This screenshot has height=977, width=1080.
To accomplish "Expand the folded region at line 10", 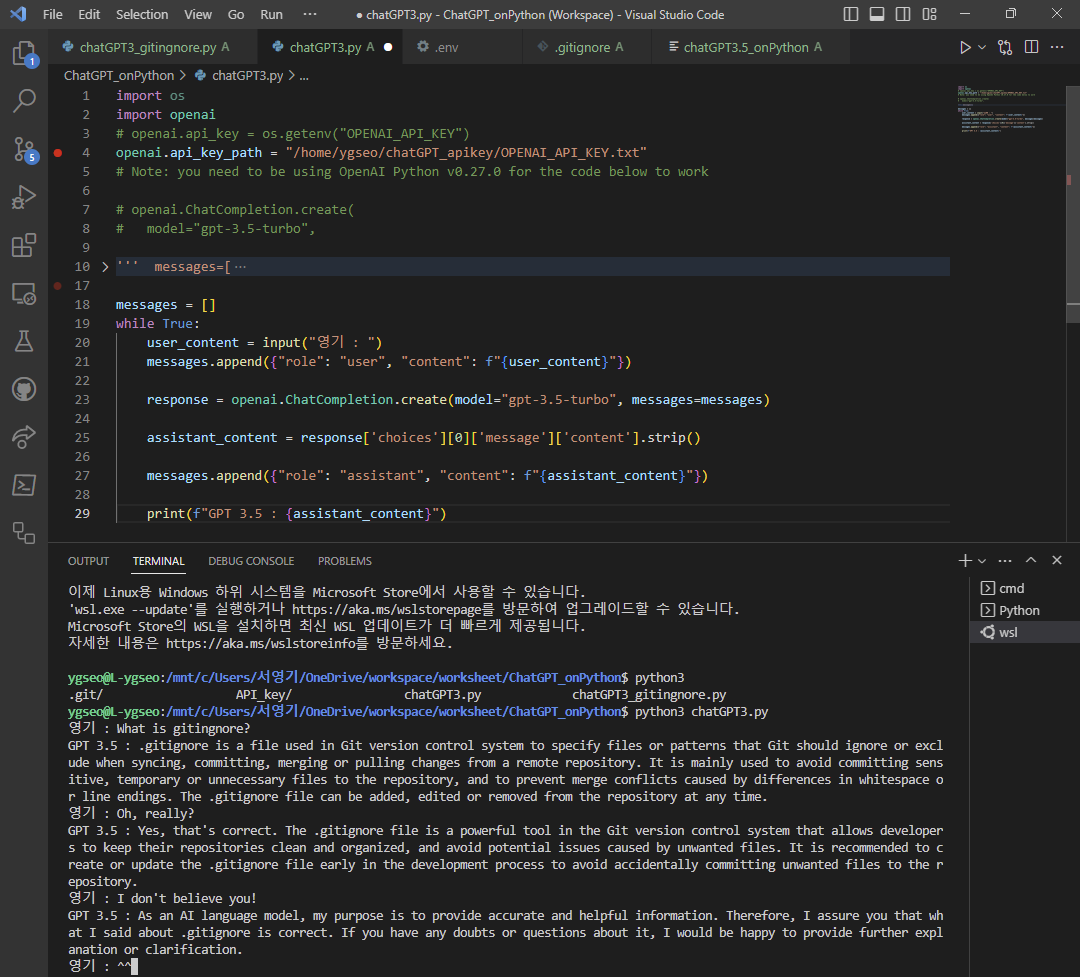I will pos(105,267).
